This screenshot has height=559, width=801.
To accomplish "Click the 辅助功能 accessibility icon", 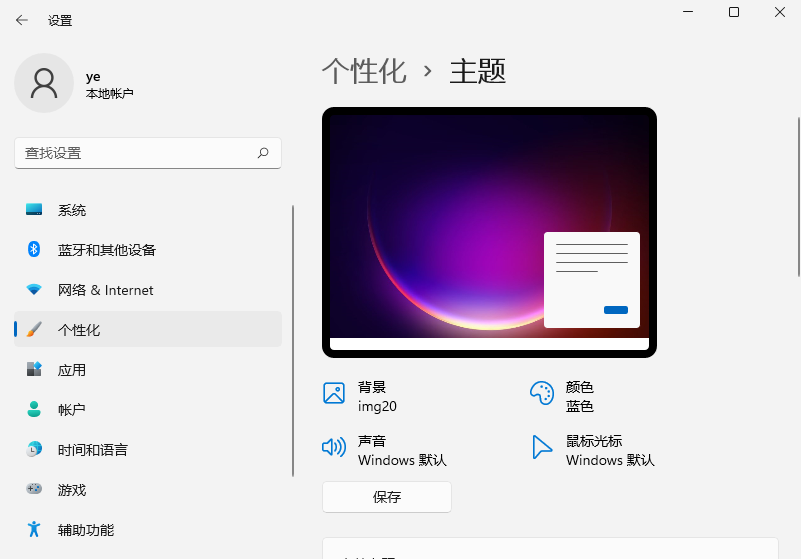I will (x=34, y=529).
